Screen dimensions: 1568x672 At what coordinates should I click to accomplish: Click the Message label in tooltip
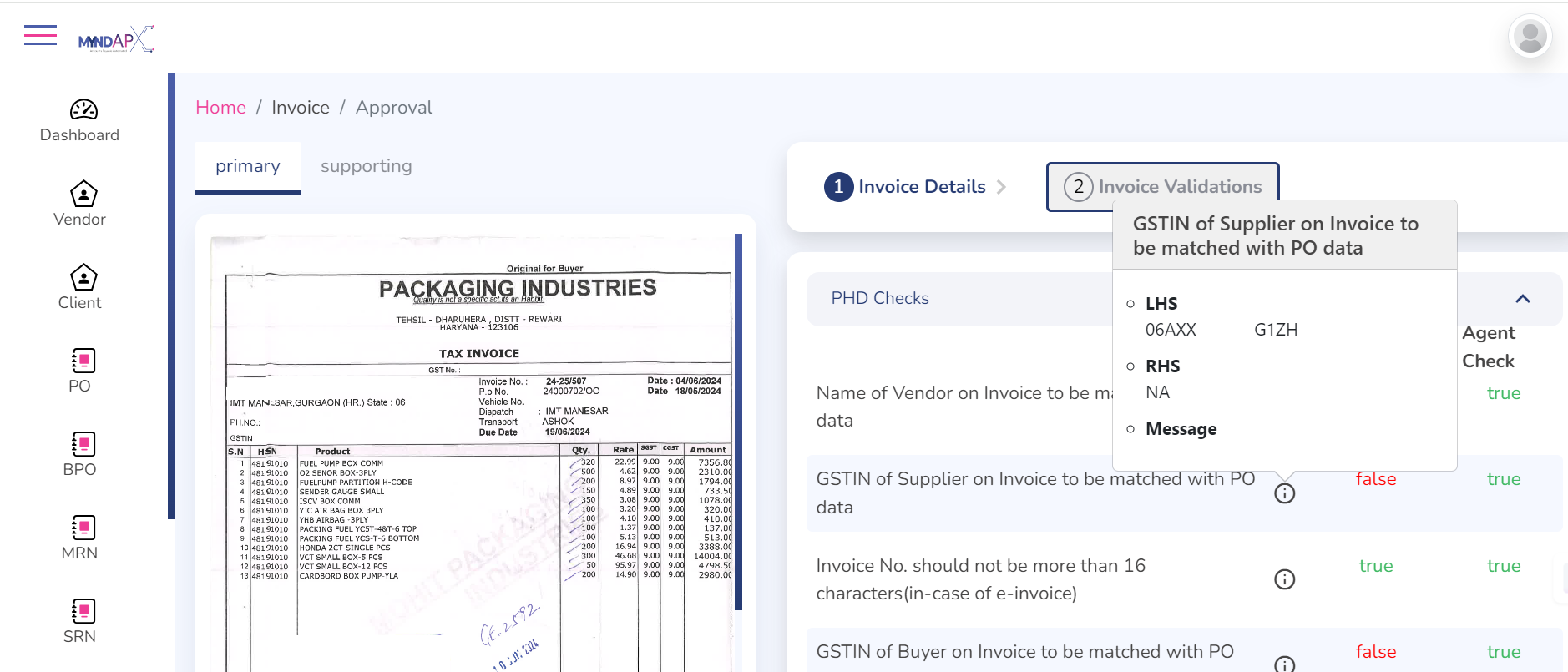click(1181, 429)
